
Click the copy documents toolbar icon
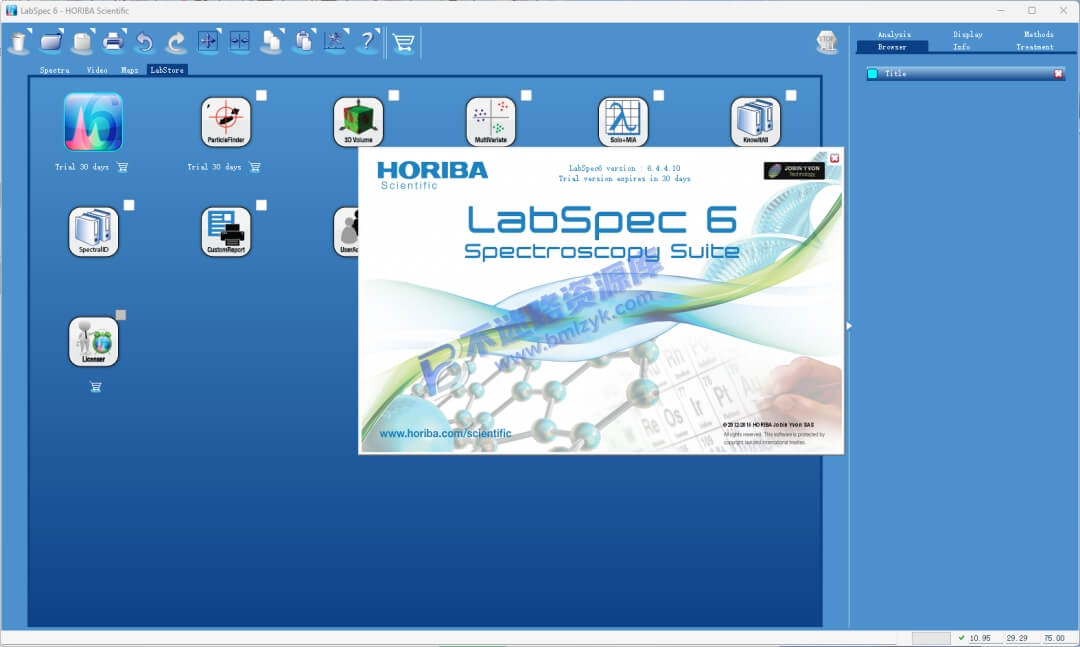point(272,43)
